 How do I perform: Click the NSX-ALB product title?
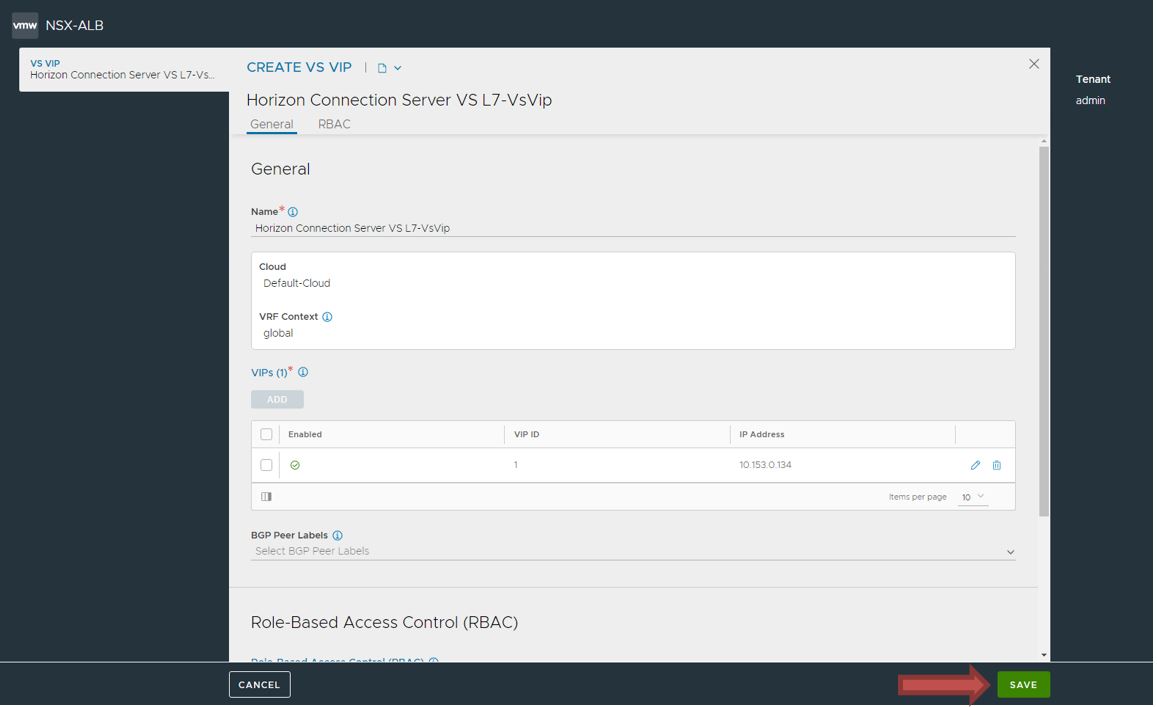(75, 25)
